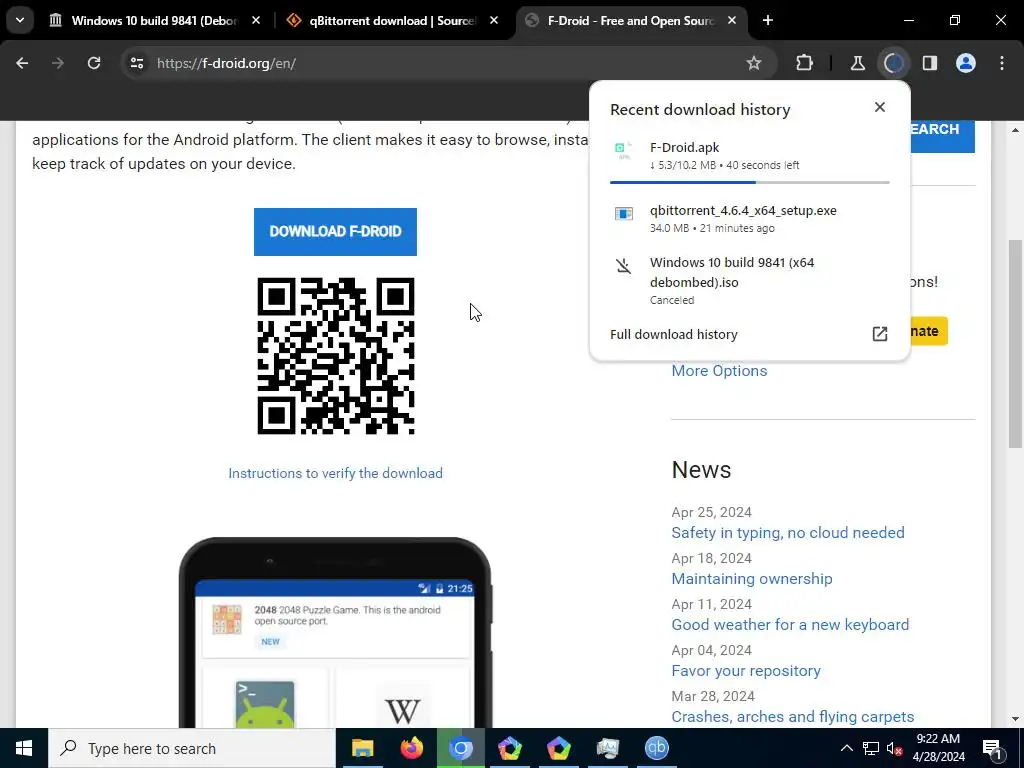
Task: Click the F-Droid QR code image
Action: [x=336, y=356]
